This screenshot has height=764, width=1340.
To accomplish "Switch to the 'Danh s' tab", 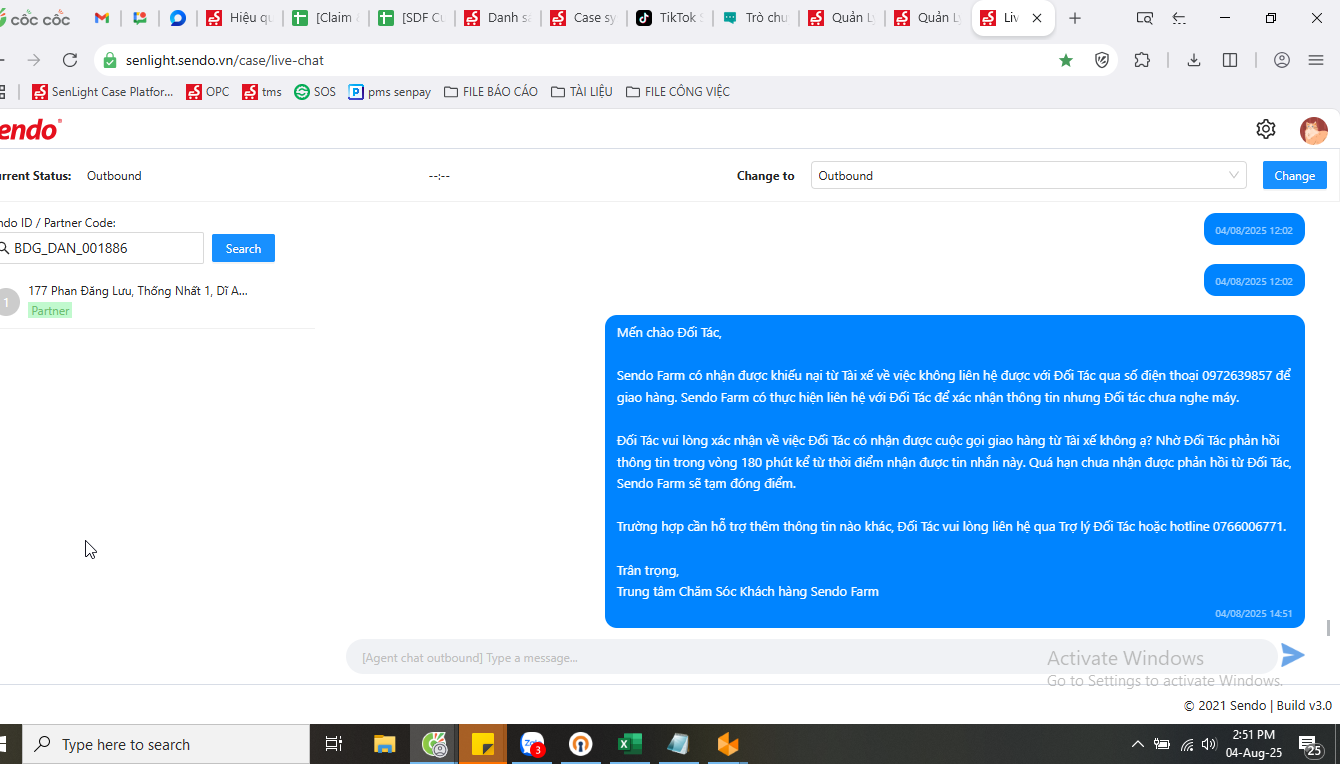I will click(497, 18).
